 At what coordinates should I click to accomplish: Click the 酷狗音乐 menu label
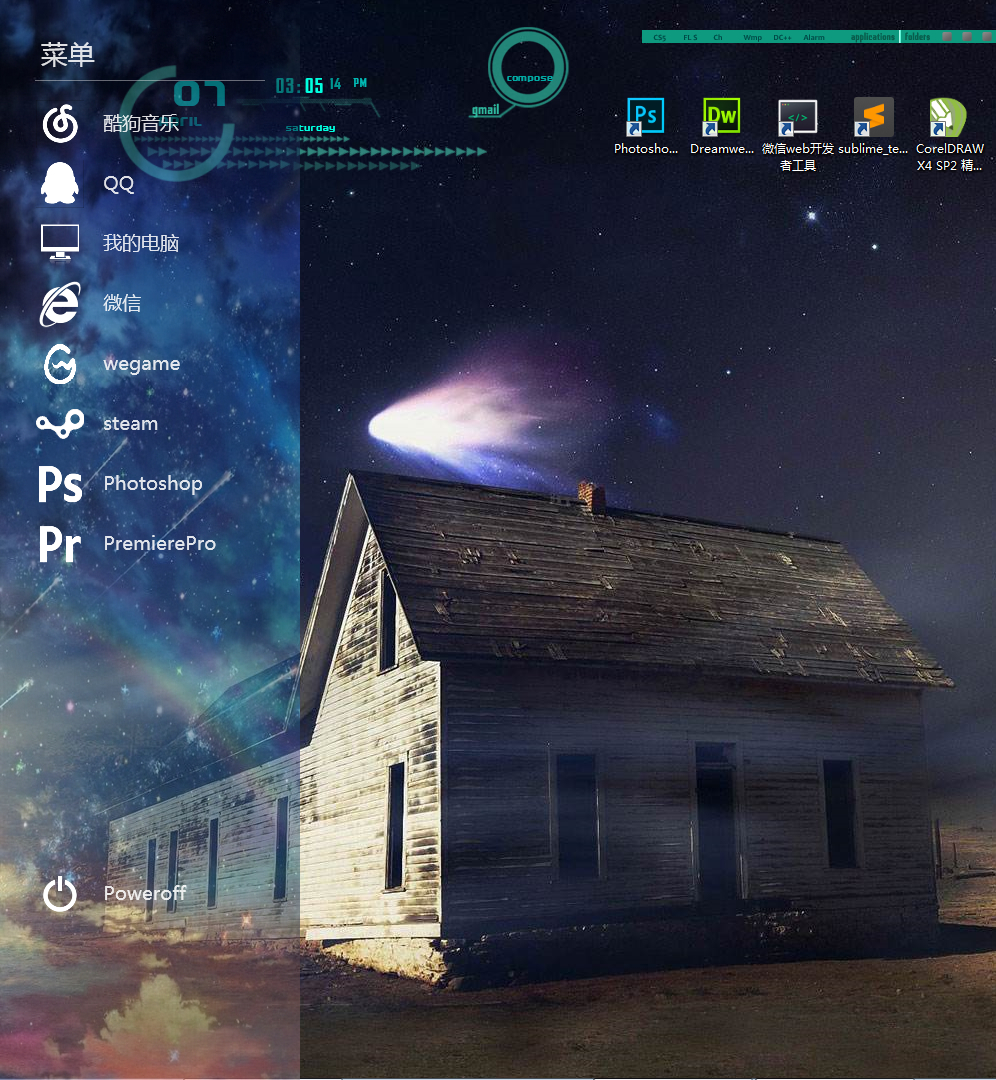(141, 124)
